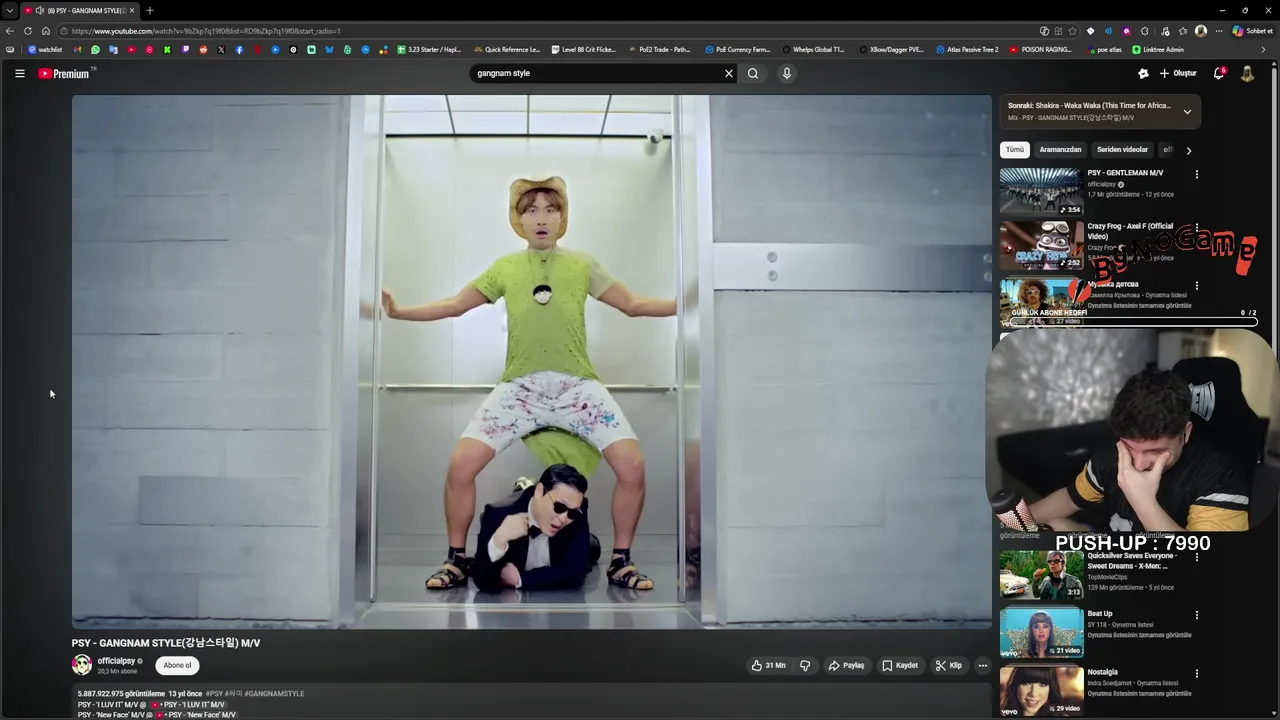
Task: Expand the Shakira Waka Waka mix panel
Action: tap(1187, 111)
